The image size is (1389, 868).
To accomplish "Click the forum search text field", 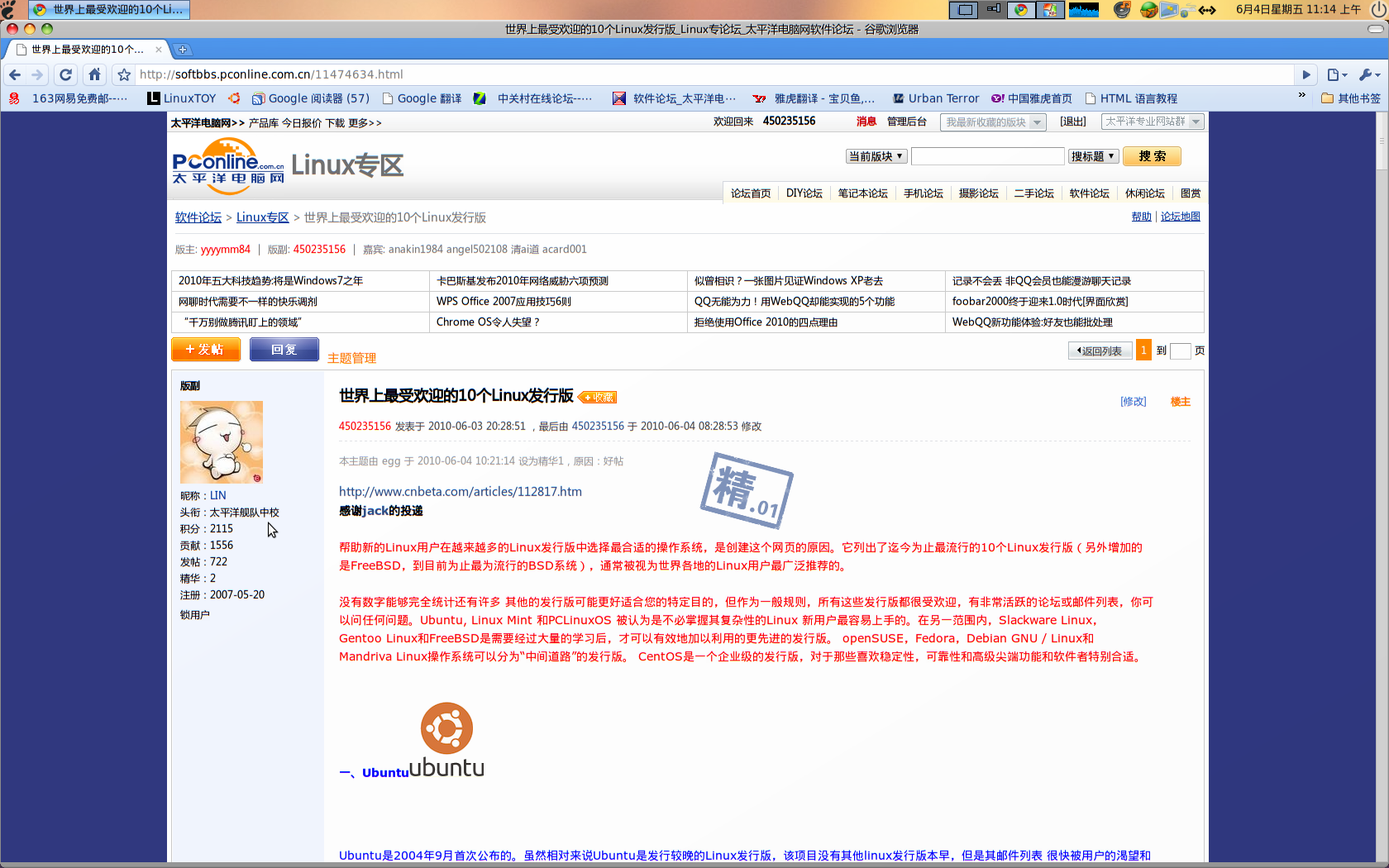I will (987, 156).
